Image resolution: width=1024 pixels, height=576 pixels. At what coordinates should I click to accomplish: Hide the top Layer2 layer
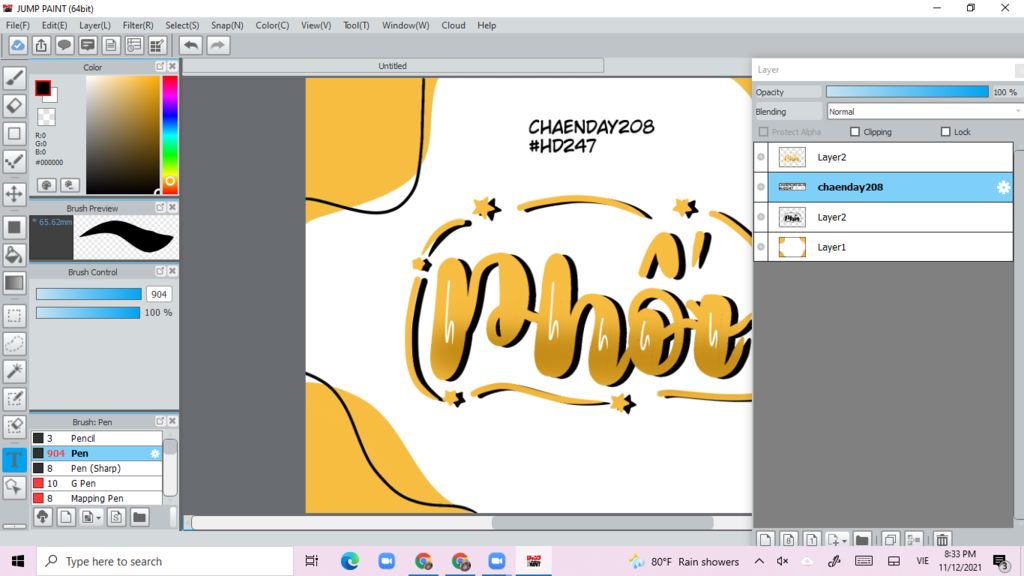tap(761, 157)
